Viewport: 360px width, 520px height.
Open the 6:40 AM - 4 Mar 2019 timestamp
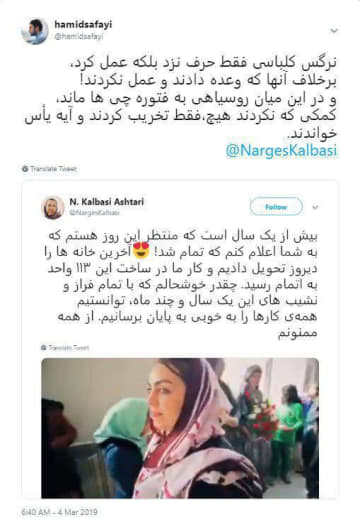(59, 512)
